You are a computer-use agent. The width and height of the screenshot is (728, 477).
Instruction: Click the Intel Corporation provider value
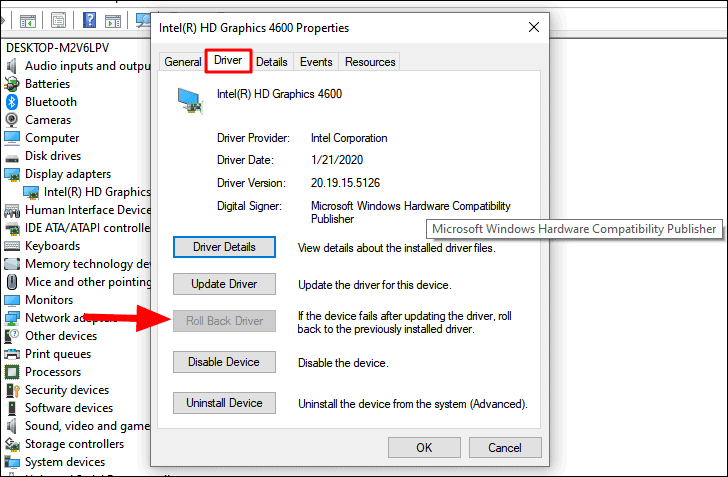click(x=349, y=138)
